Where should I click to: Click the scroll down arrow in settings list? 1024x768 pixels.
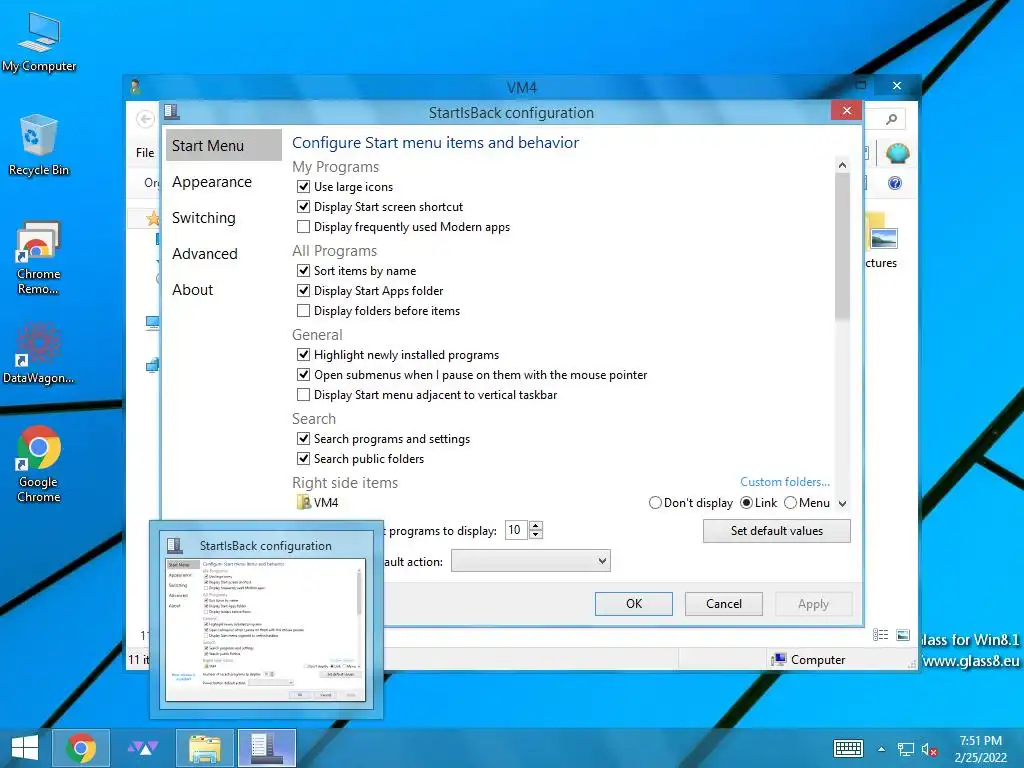pos(842,504)
